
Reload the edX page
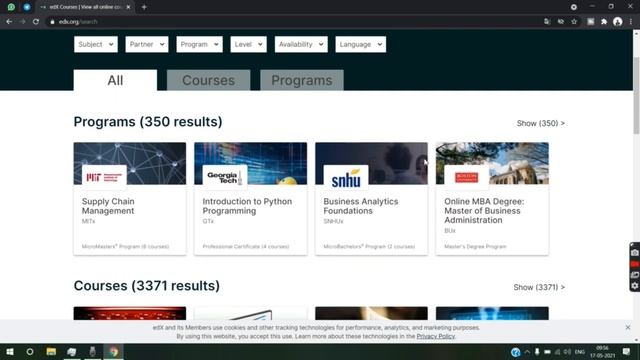pos(36,22)
